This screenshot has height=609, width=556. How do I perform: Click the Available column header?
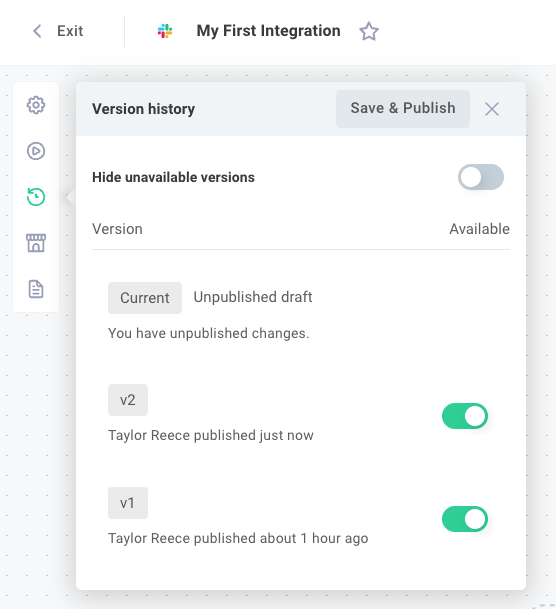[480, 229]
